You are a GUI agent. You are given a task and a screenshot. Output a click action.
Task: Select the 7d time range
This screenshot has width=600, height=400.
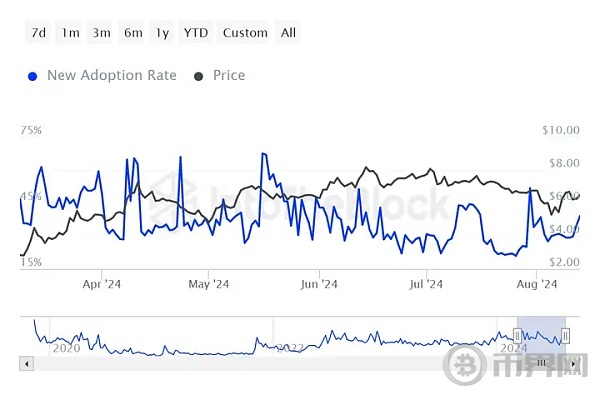pyautogui.click(x=38, y=33)
